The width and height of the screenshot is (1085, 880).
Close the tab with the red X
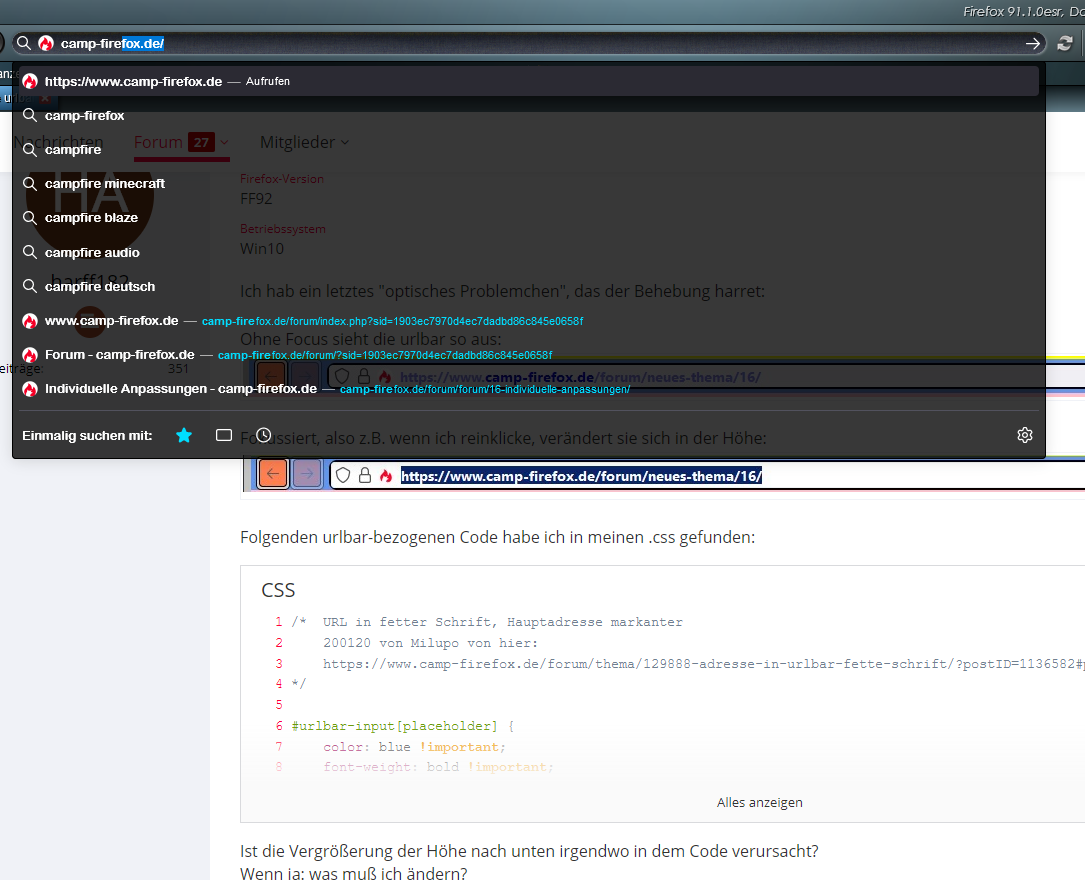[x=44, y=98]
